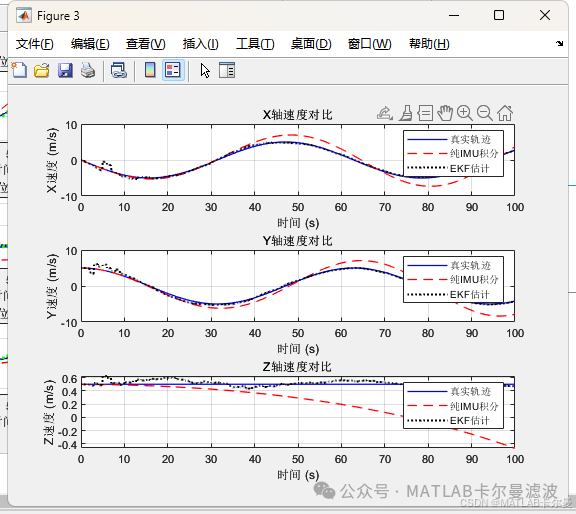
Task: Click the data tips icon above the plot
Action: (x=425, y=113)
